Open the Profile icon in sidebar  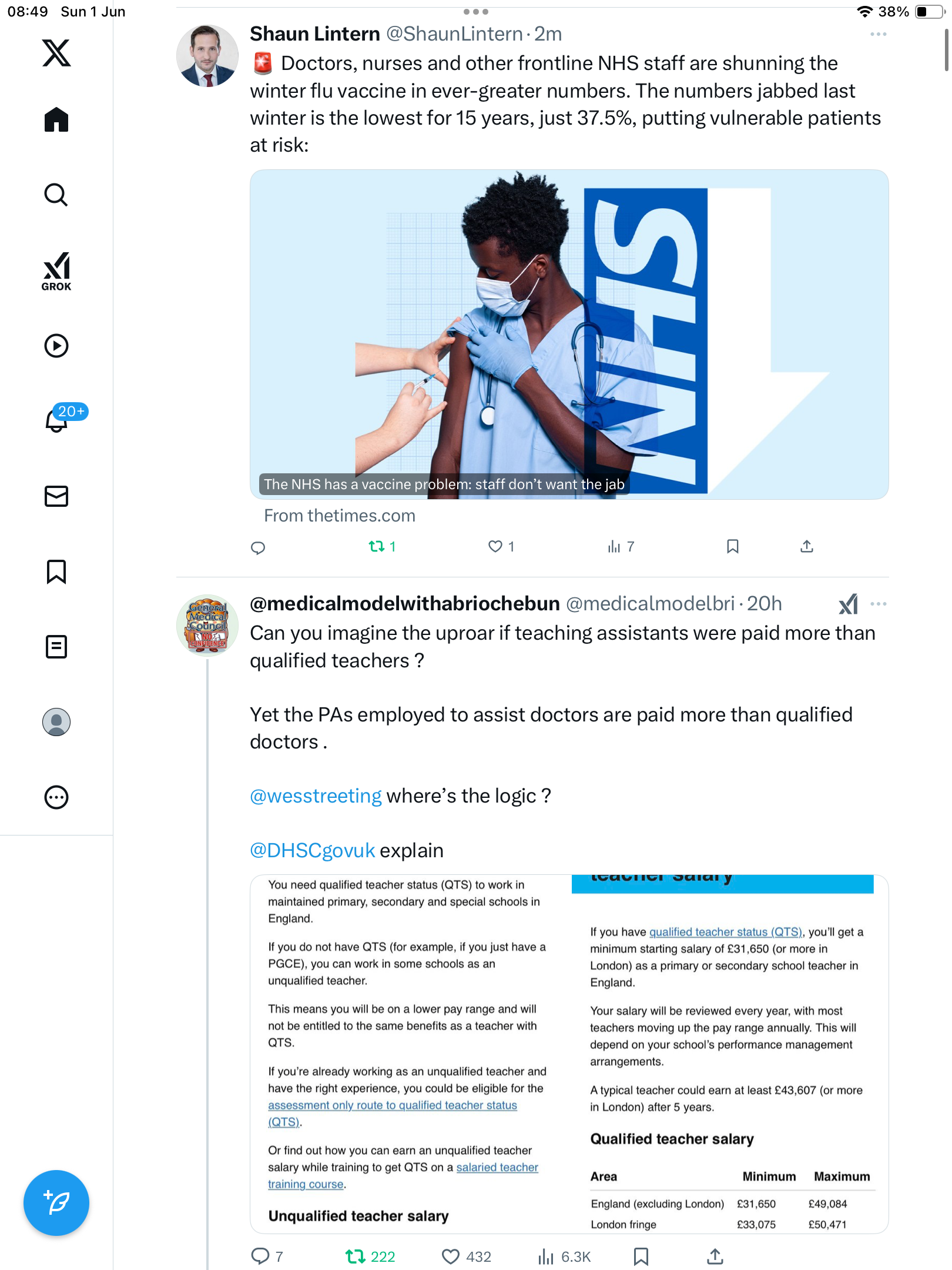pyautogui.click(x=56, y=722)
